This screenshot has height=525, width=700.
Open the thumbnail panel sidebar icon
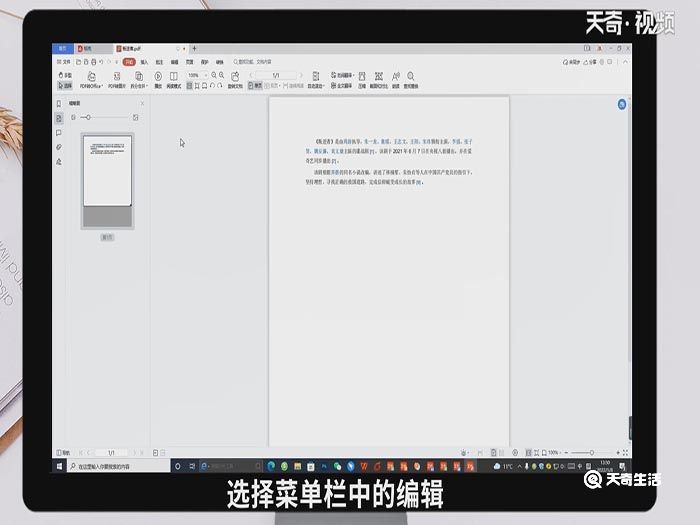[58, 118]
